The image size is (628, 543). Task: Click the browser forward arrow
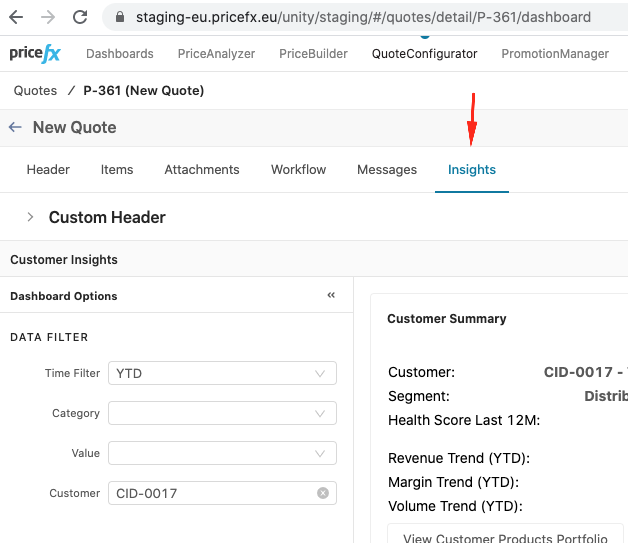[x=48, y=17]
